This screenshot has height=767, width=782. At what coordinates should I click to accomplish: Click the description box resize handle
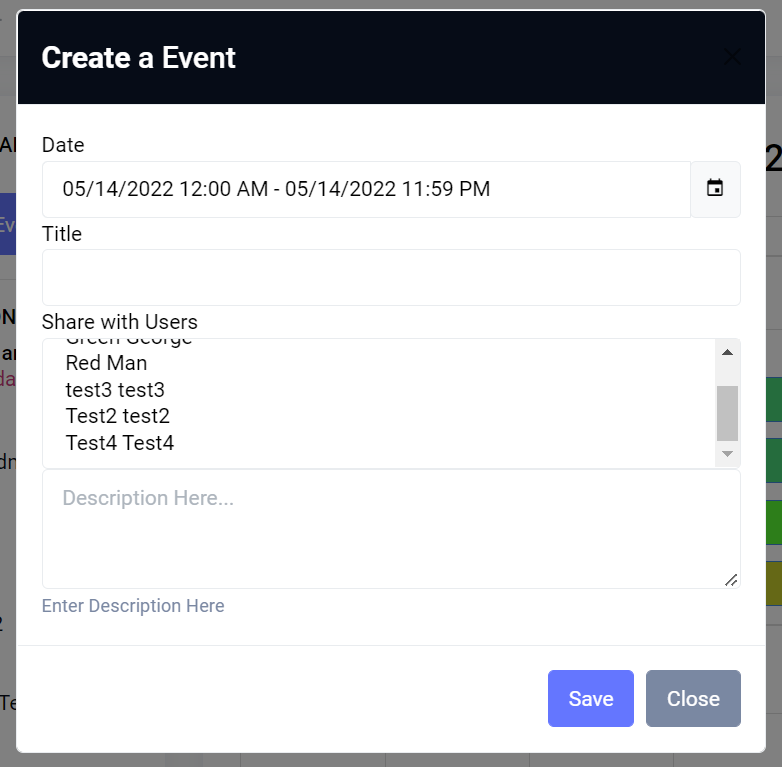tap(731, 579)
